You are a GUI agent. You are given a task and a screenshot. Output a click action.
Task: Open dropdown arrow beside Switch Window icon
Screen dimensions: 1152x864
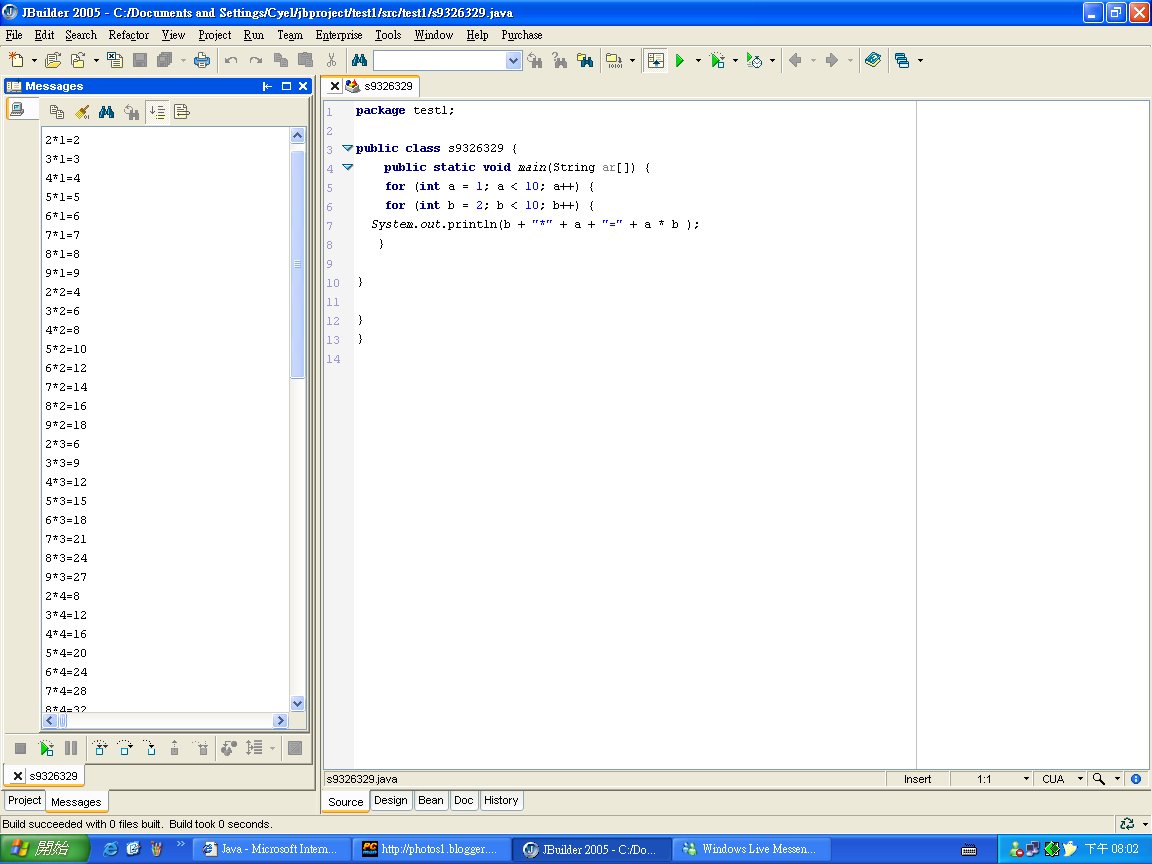point(920,61)
